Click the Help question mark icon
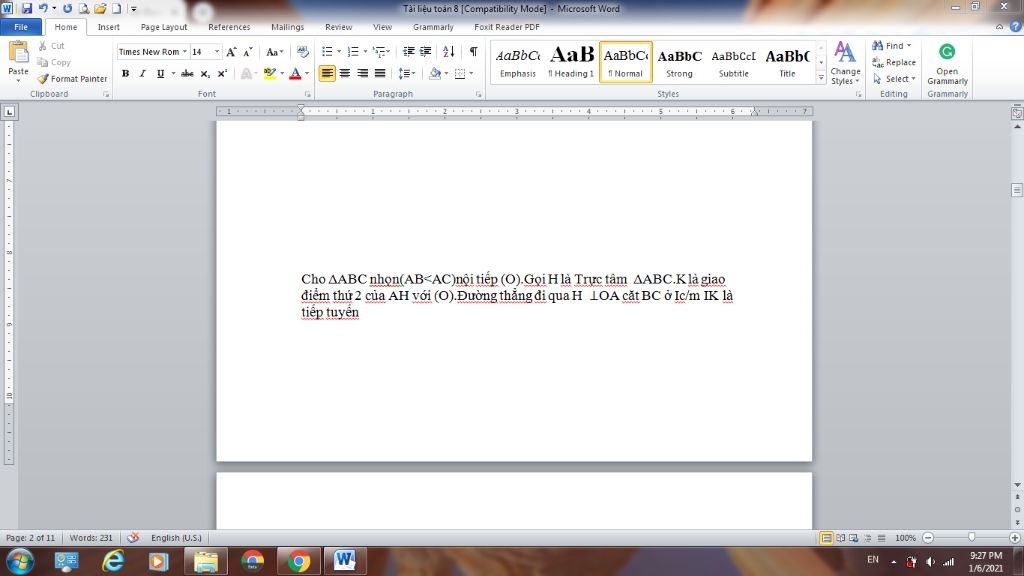Image resolution: width=1024 pixels, height=576 pixels. (x=1016, y=27)
